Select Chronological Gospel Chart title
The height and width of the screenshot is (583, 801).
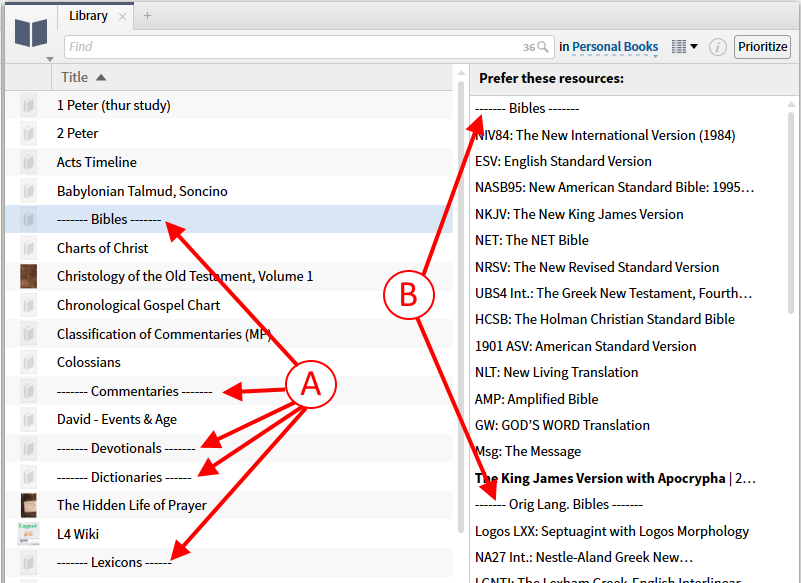[x=138, y=305]
